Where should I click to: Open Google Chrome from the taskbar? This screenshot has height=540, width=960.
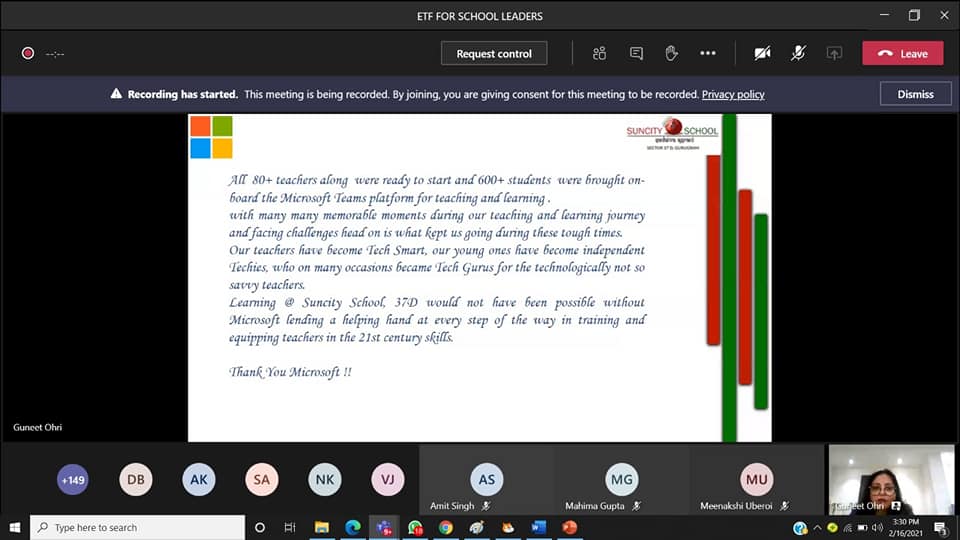(446, 527)
